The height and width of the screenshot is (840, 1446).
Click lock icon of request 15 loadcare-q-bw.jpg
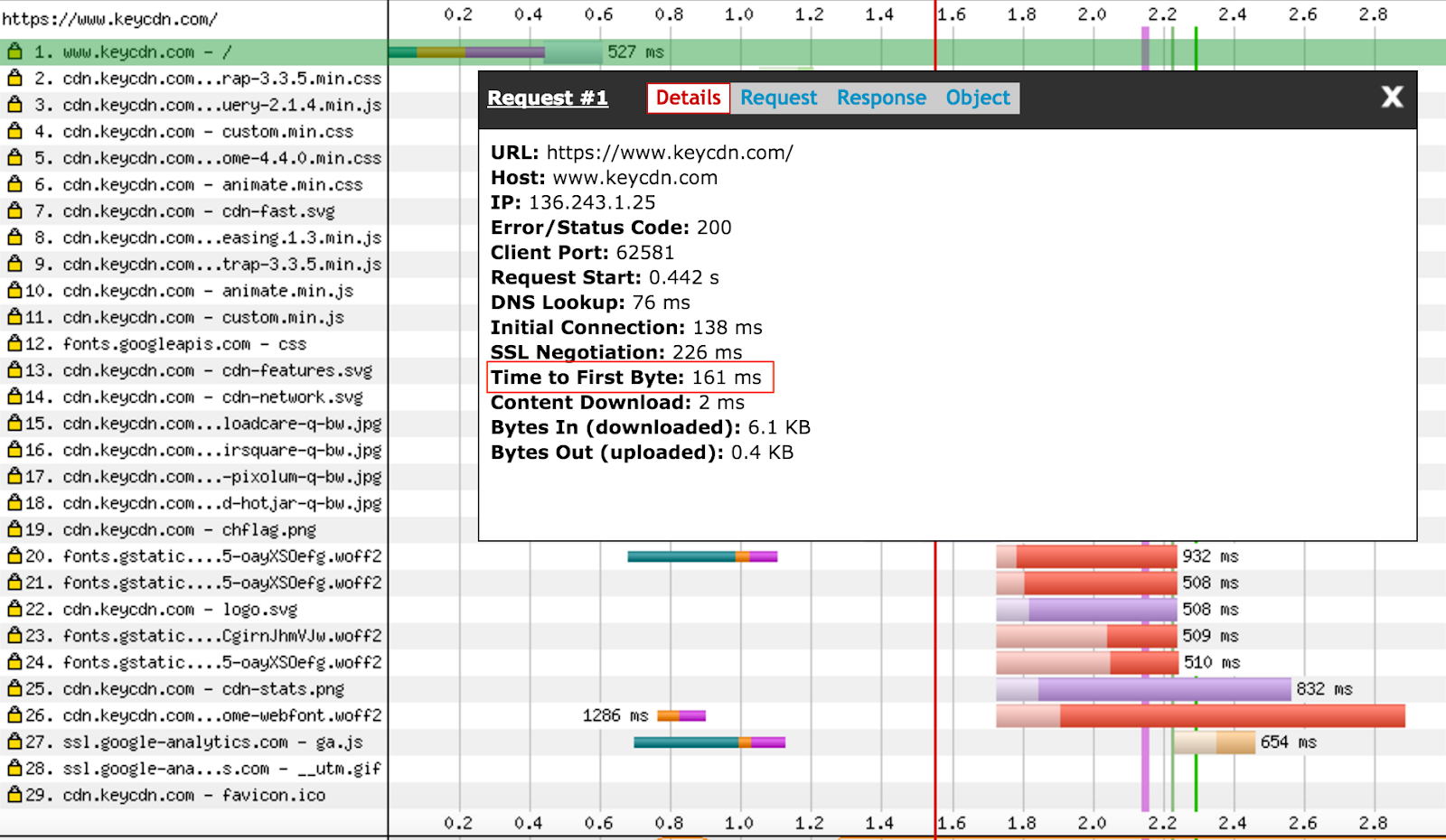[x=14, y=423]
